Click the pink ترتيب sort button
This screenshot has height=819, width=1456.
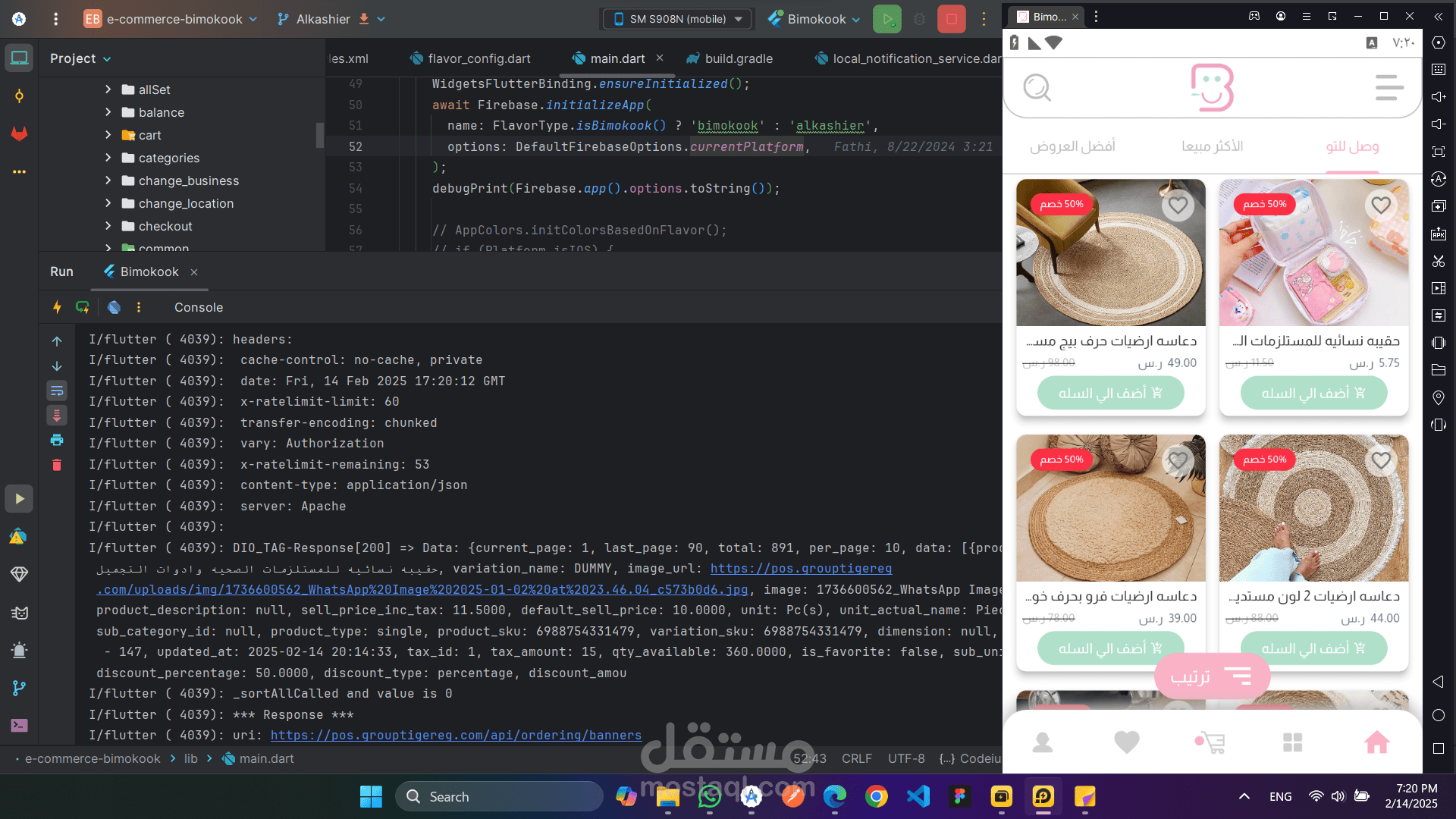(1211, 676)
